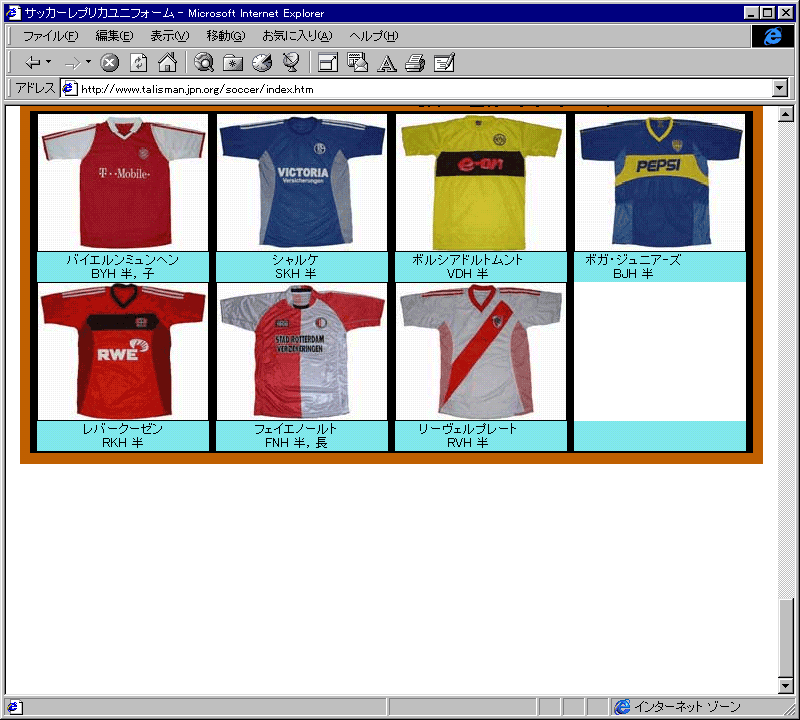This screenshot has width=800, height=720.
Task: Click the product code BJH 半
Action: tap(633, 274)
